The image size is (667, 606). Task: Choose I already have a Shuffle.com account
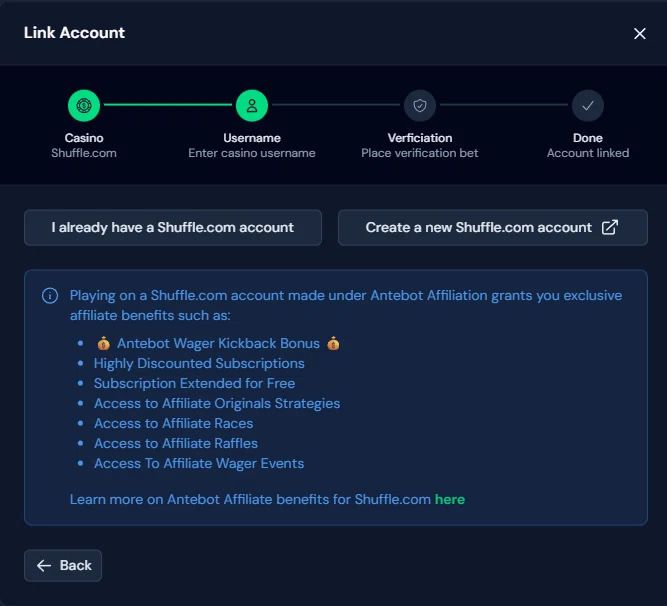click(173, 227)
